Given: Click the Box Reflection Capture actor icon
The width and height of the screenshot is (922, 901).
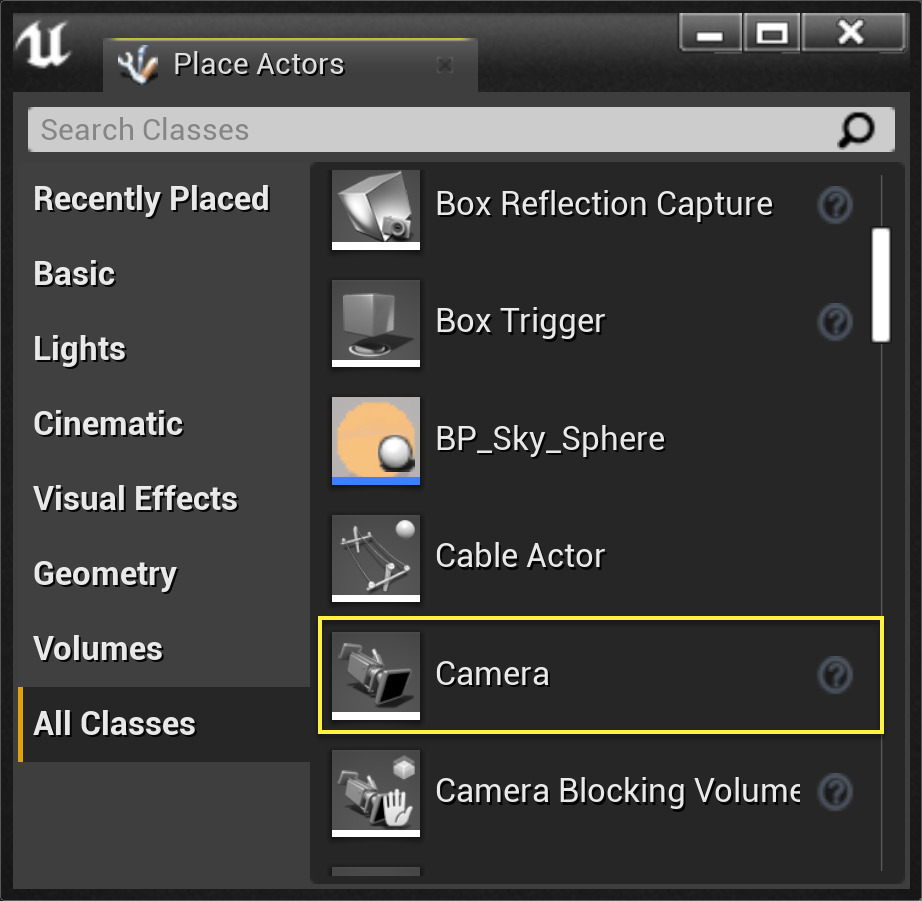Looking at the screenshot, I should pyautogui.click(x=376, y=208).
